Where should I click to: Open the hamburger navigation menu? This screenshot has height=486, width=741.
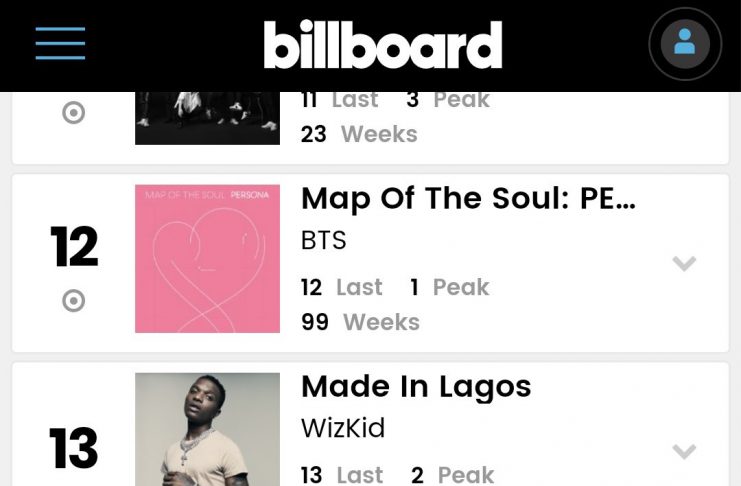pyautogui.click(x=60, y=45)
